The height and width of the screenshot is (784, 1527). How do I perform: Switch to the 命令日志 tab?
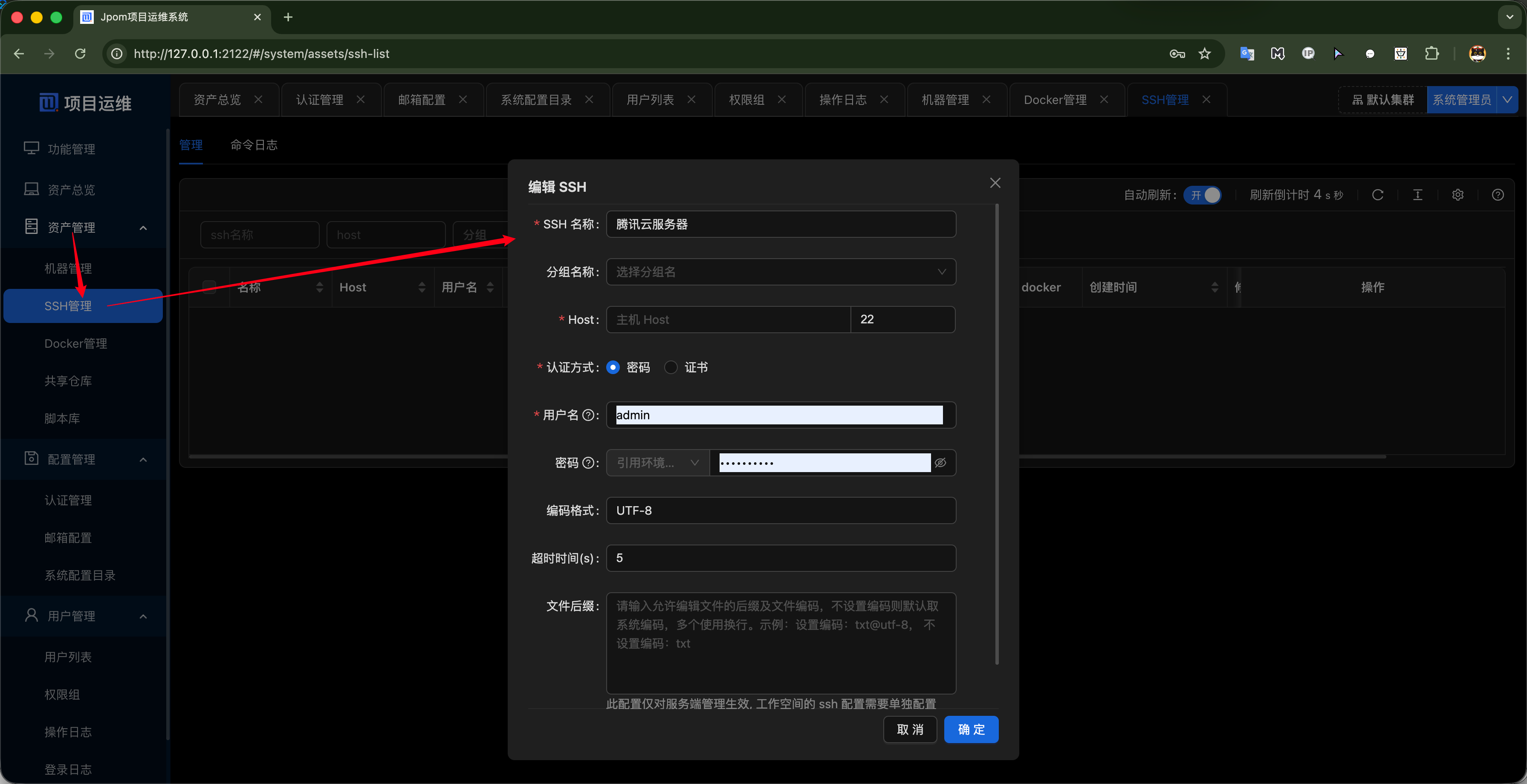(x=254, y=145)
